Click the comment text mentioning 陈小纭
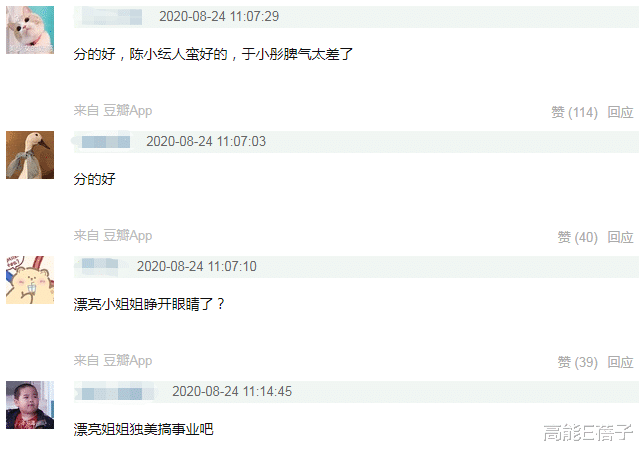642x453 pixels. (x=213, y=54)
